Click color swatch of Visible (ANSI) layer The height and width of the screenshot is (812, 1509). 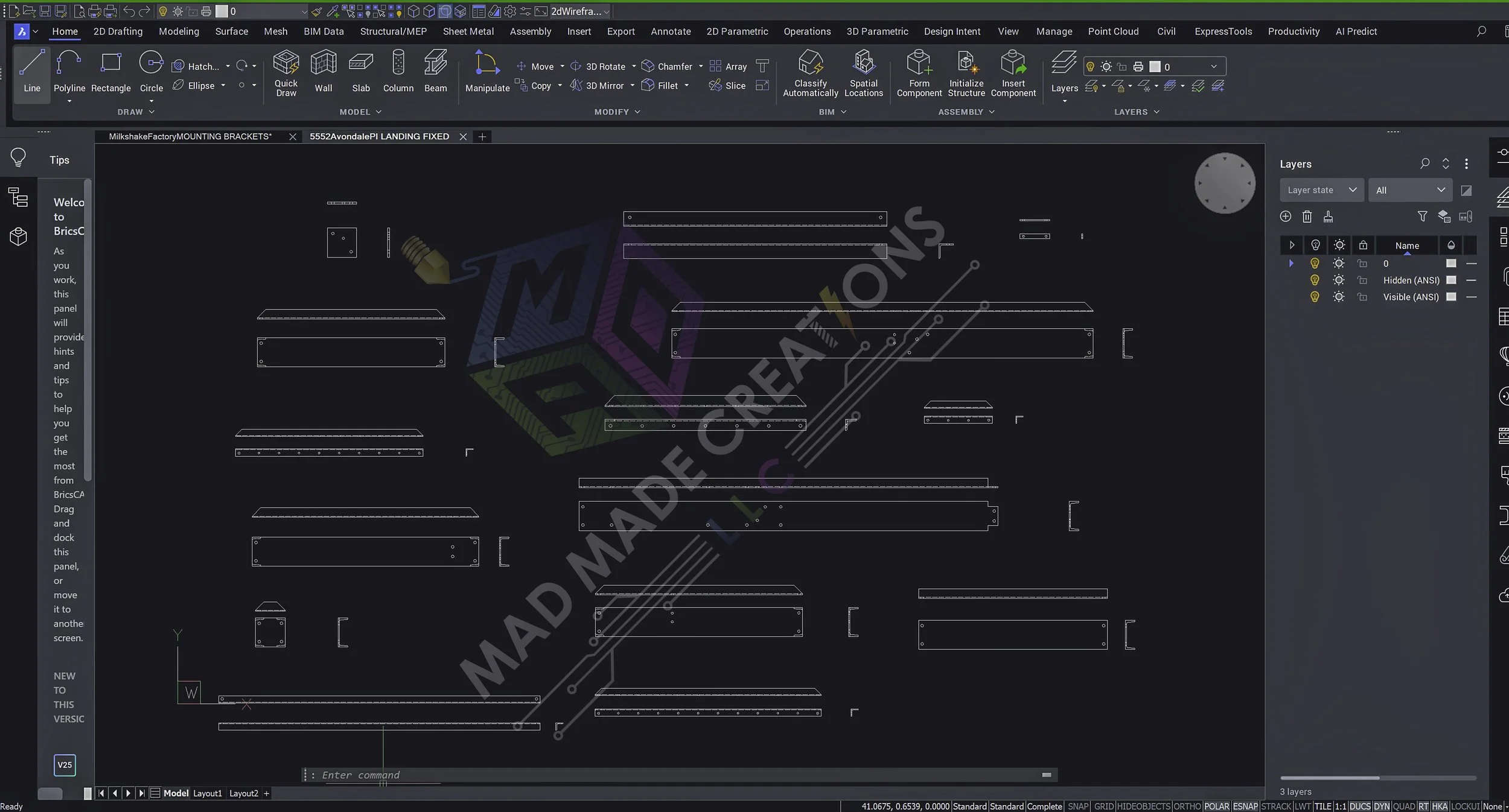1451,297
